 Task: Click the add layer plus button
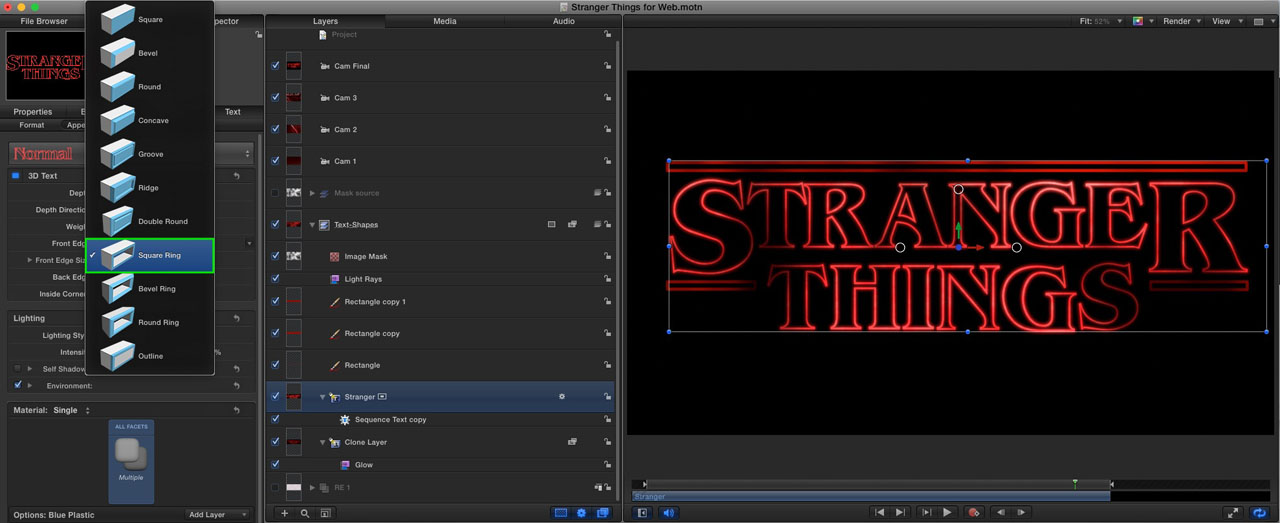point(284,513)
